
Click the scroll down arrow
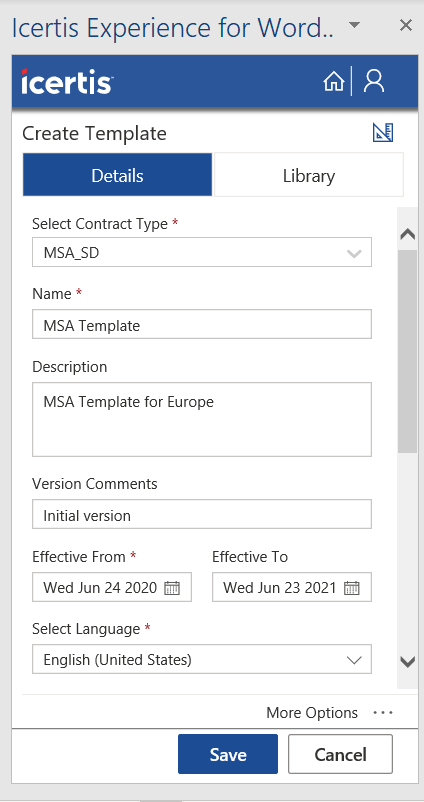coord(408,661)
